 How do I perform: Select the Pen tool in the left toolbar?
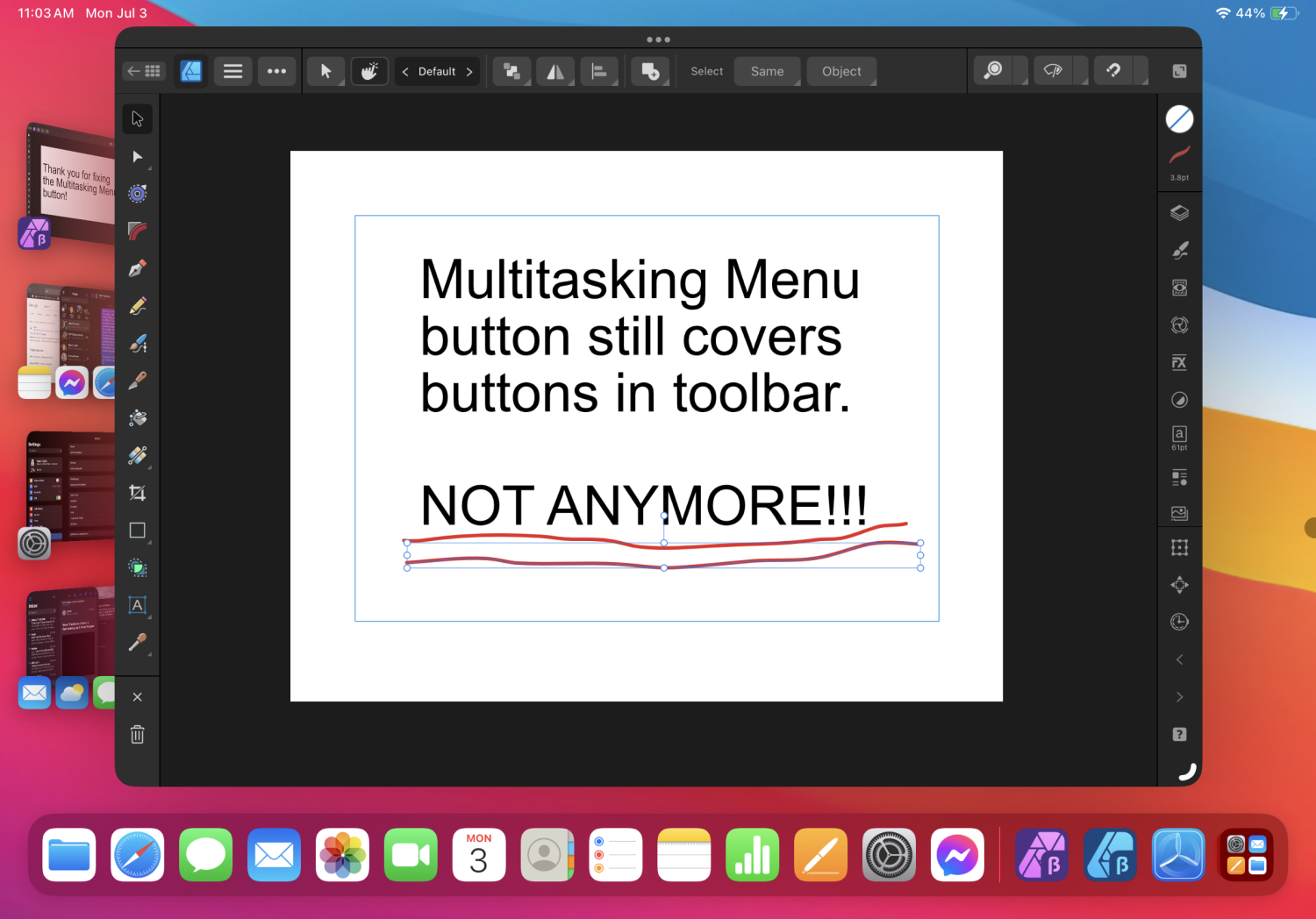point(137,267)
